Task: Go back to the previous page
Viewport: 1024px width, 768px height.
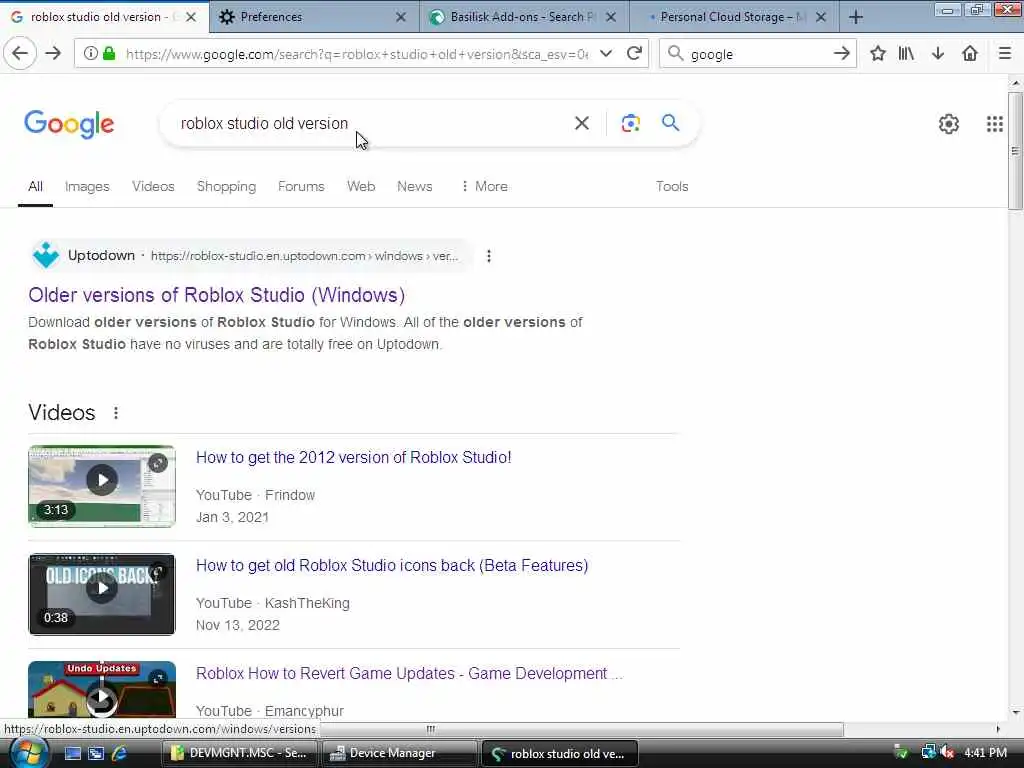Action: (x=20, y=54)
